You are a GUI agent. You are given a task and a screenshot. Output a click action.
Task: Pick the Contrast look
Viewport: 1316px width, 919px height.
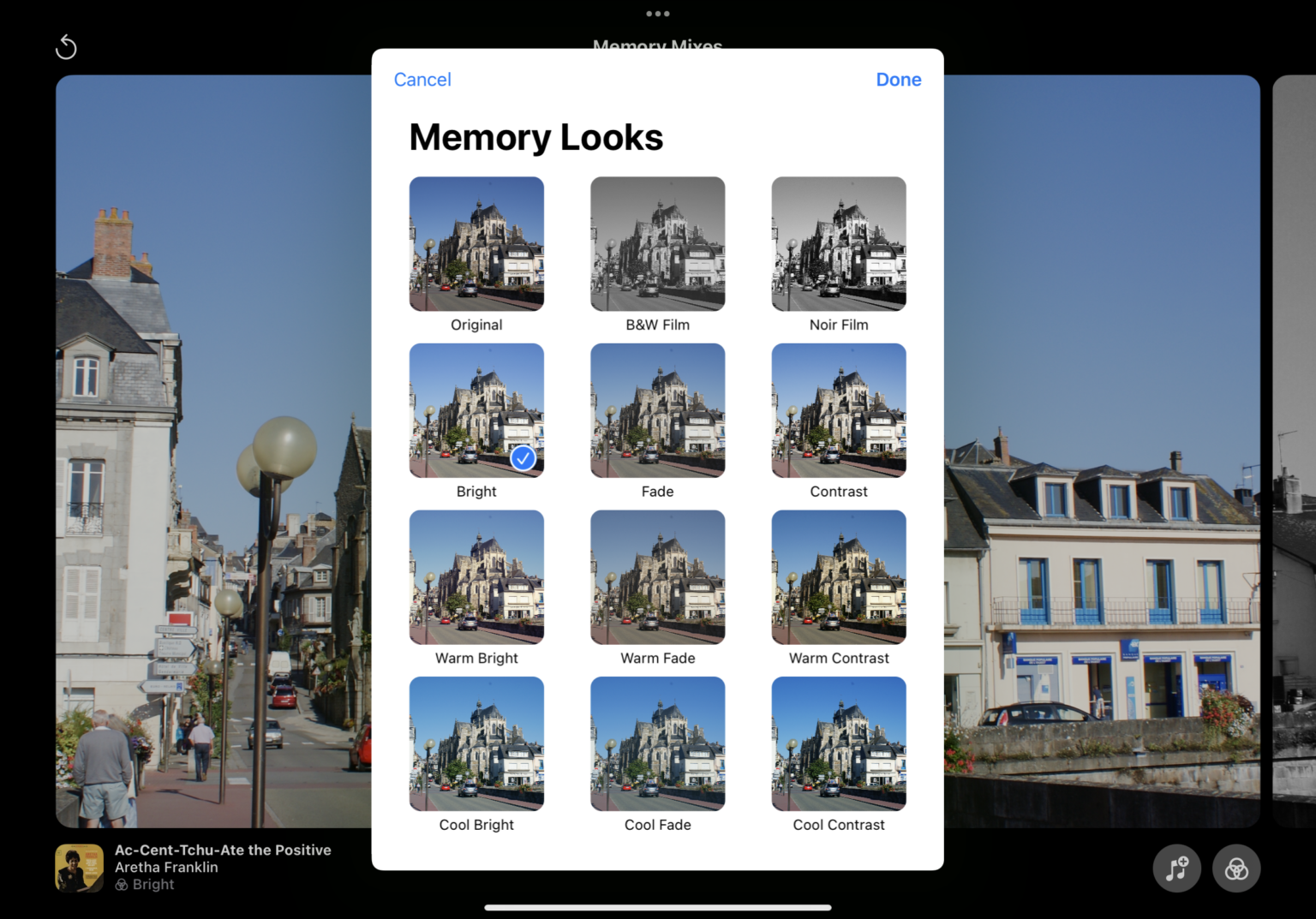point(838,410)
